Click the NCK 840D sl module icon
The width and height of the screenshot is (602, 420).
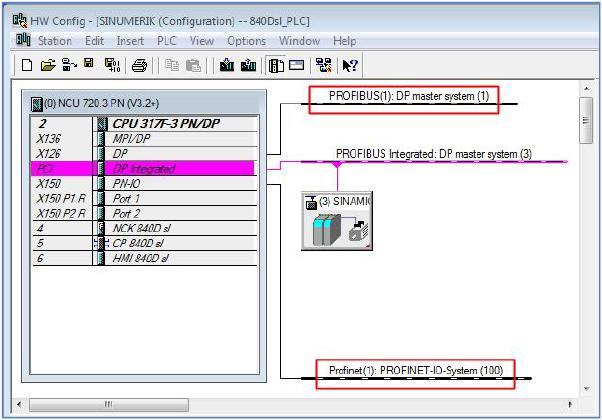(x=101, y=228)
